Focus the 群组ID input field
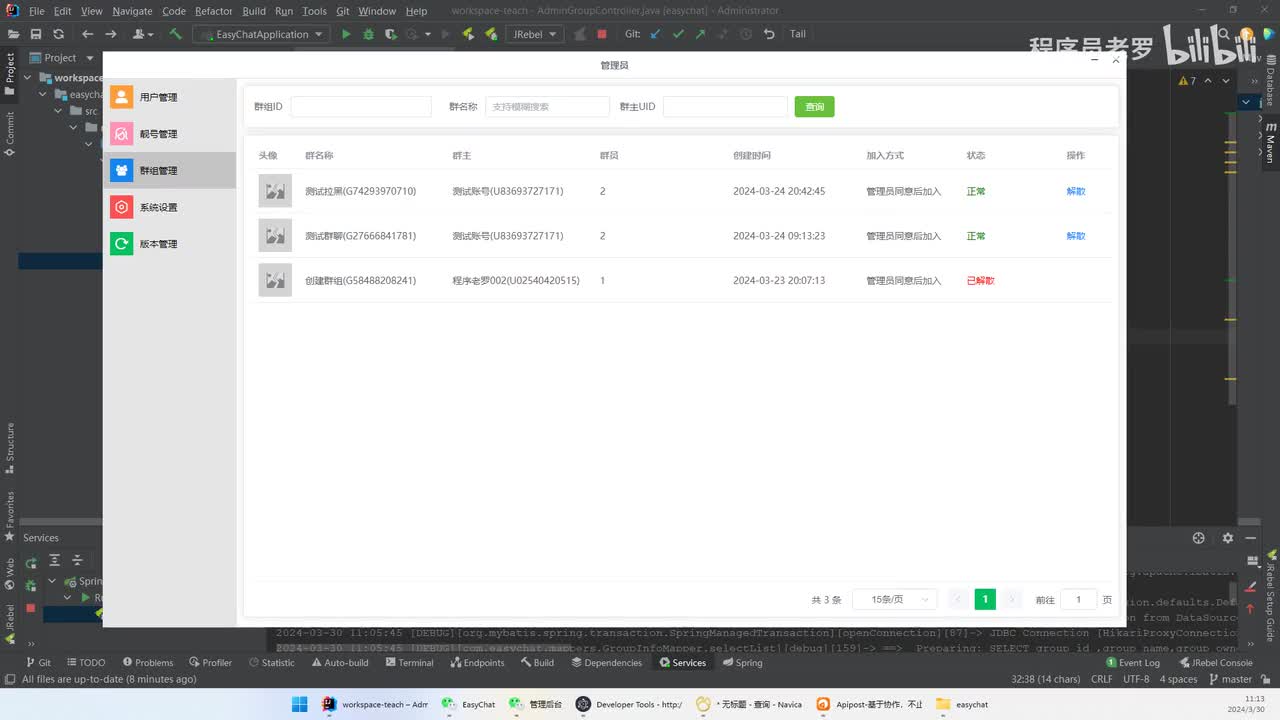This screenshot has height=720, width=1280. 361,107
